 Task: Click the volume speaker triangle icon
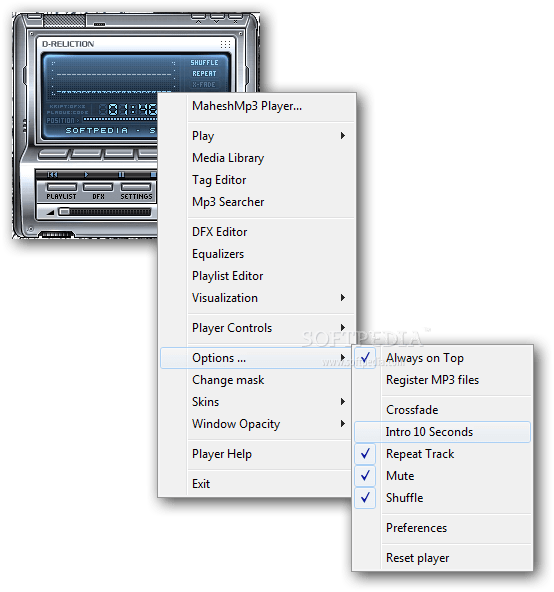pos(51,213)
